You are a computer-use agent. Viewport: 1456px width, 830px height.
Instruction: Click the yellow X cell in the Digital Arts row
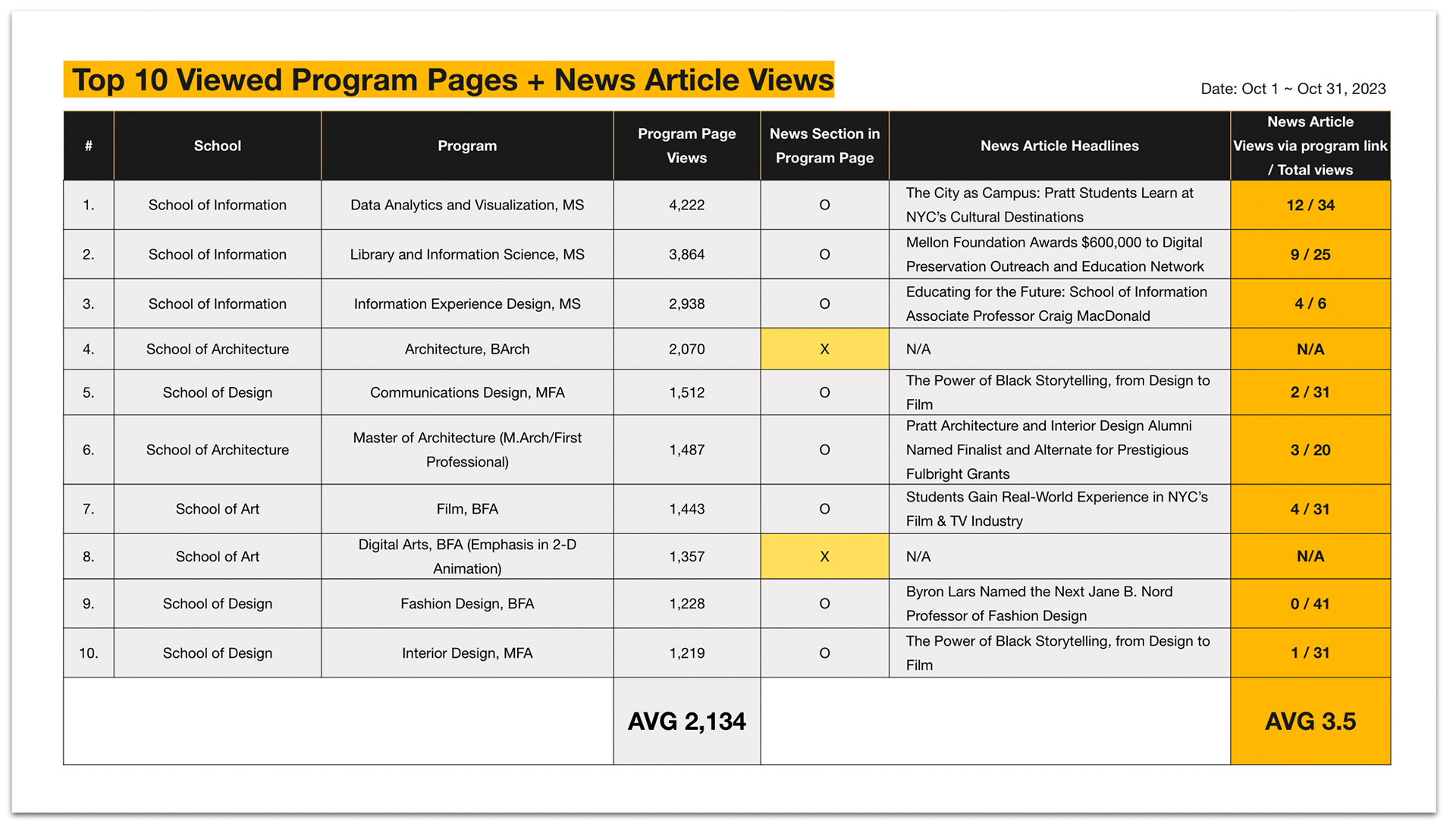(824, 556)
